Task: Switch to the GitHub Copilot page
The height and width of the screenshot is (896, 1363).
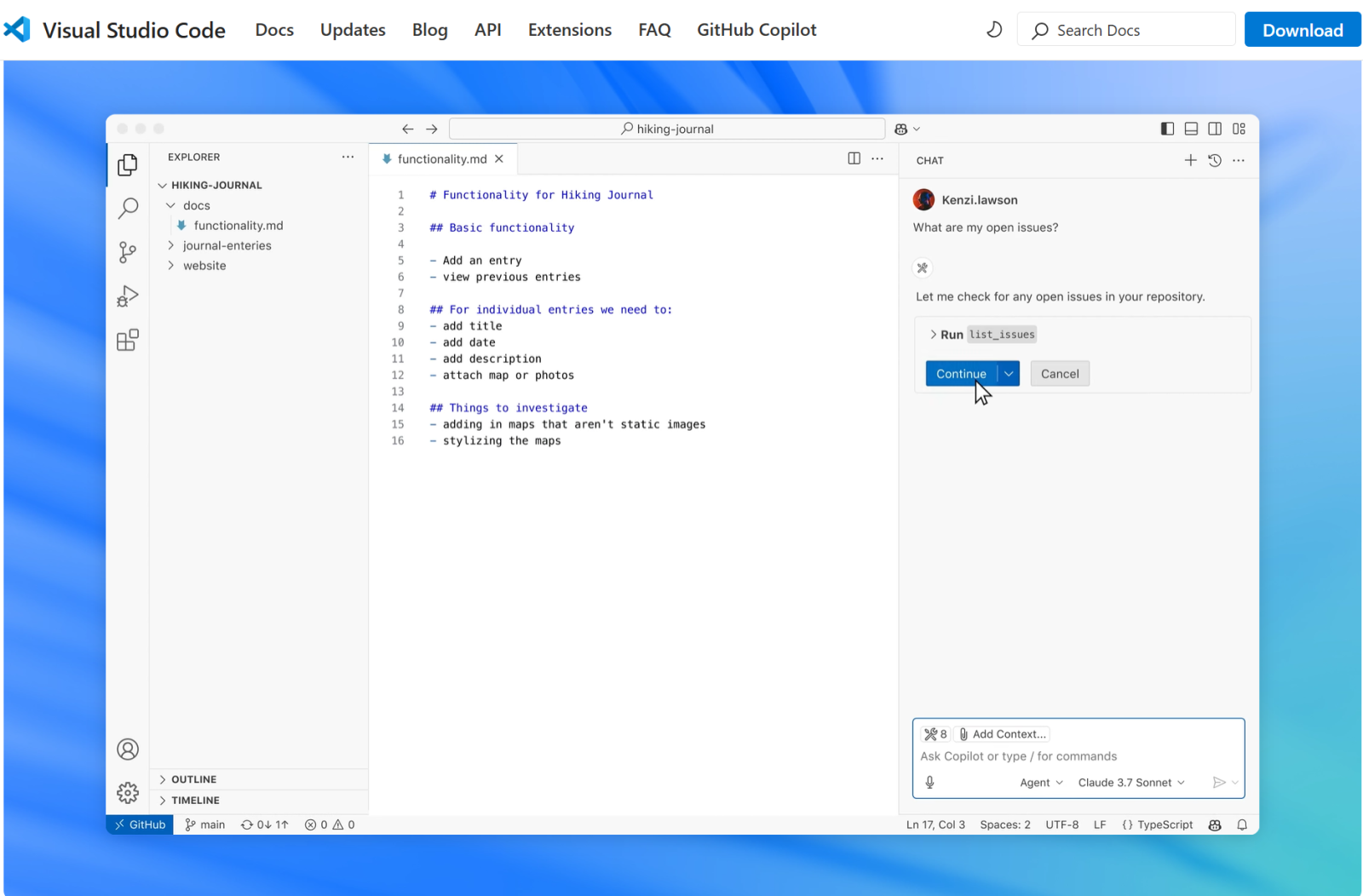Action: coord(756,29)
